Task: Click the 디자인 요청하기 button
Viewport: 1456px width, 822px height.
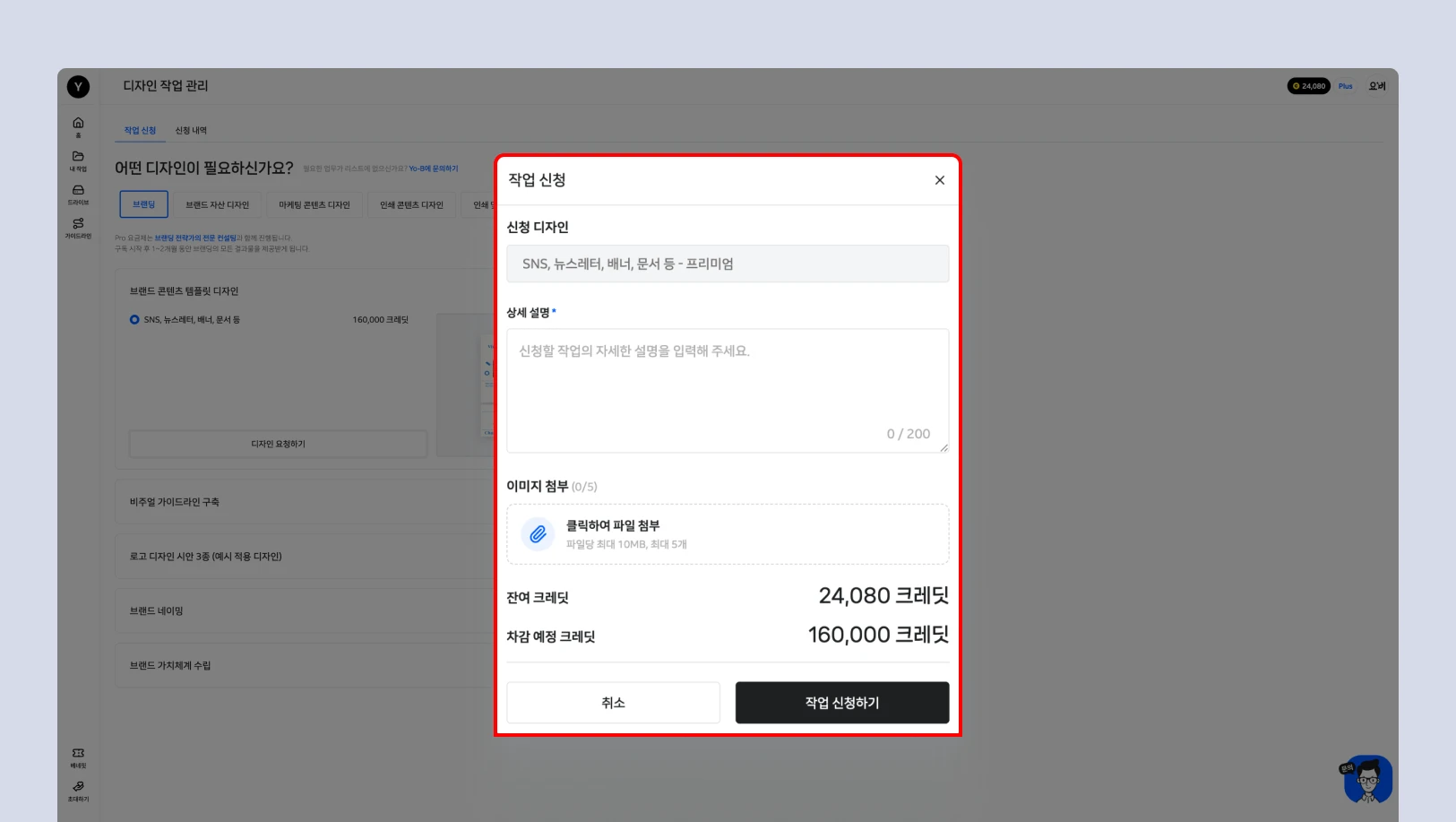Action: (x=278, y=444)
